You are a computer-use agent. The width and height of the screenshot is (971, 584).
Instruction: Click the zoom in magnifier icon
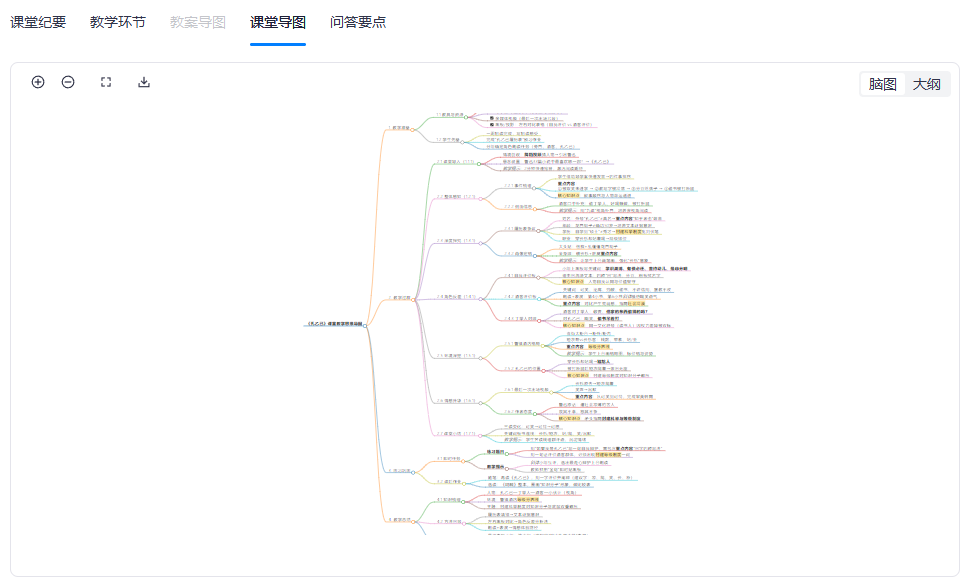(x=38, y=82)
